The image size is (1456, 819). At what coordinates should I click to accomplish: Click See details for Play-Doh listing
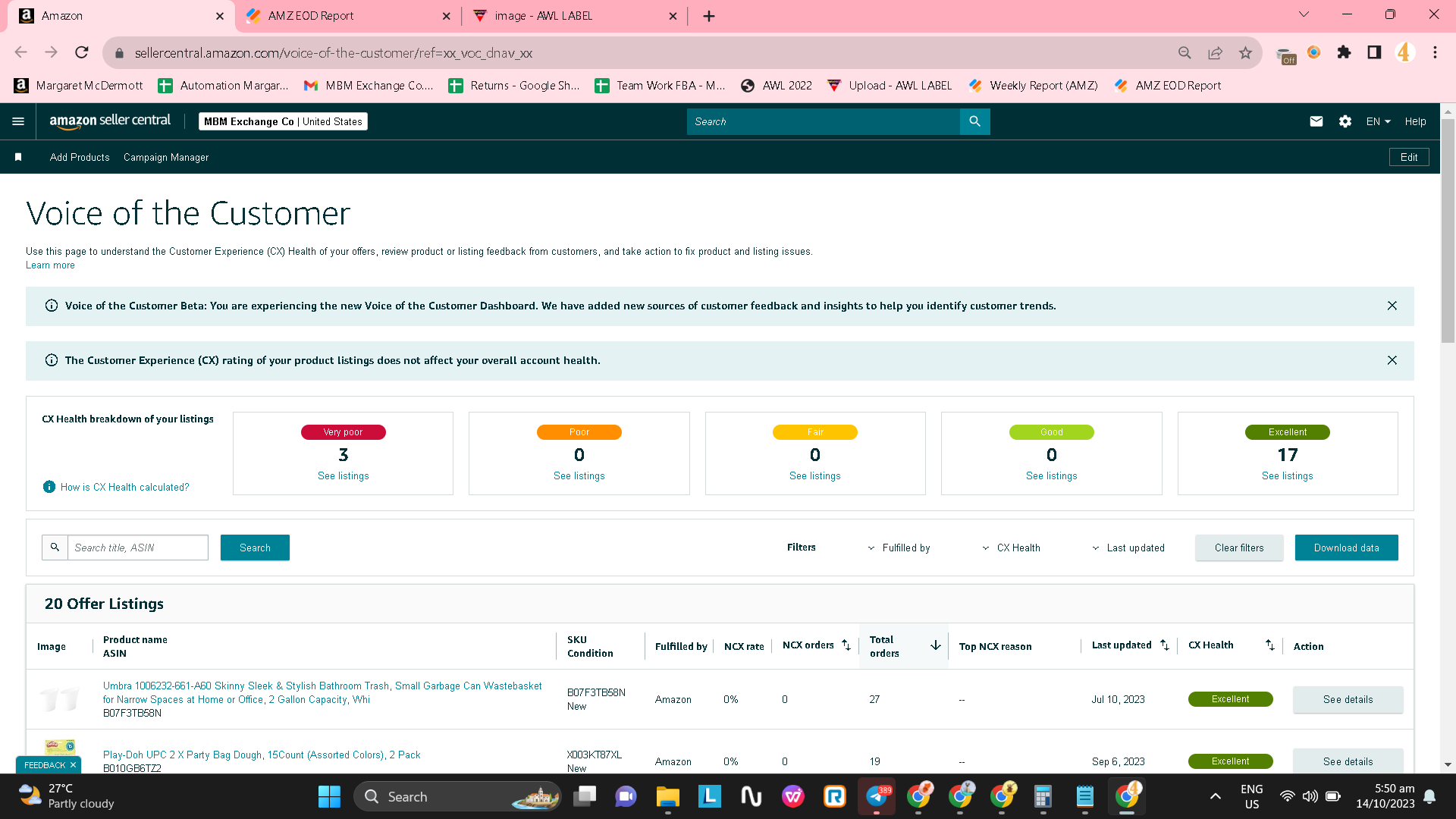pyautogui.click(x=1348, y=761)
